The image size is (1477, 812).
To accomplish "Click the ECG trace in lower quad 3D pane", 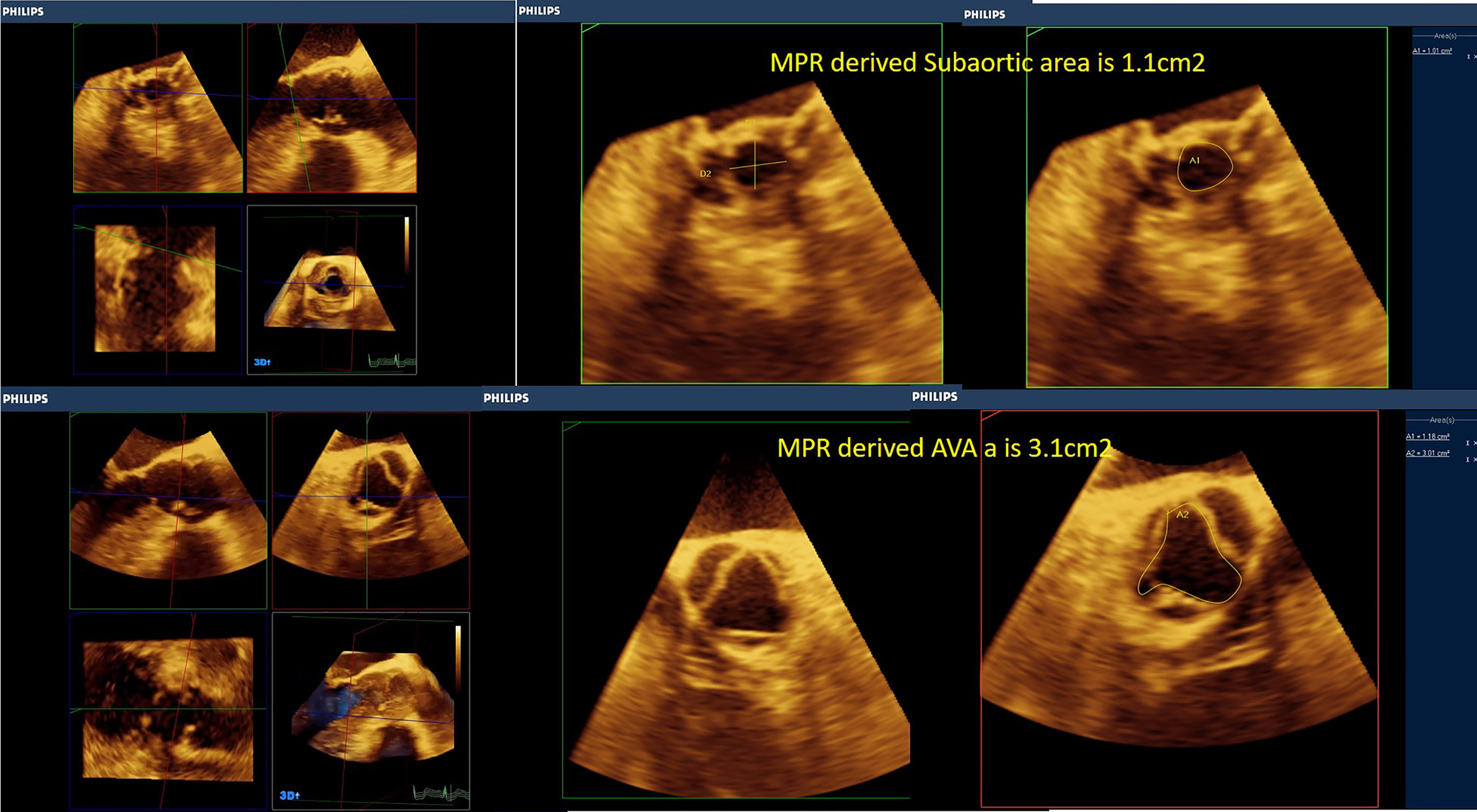I will 441,793.
